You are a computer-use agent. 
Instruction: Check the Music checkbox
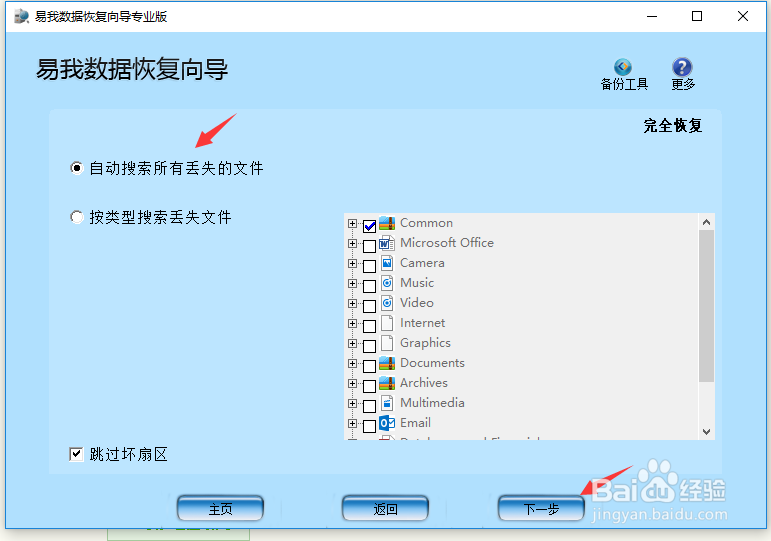pos(369,286)
